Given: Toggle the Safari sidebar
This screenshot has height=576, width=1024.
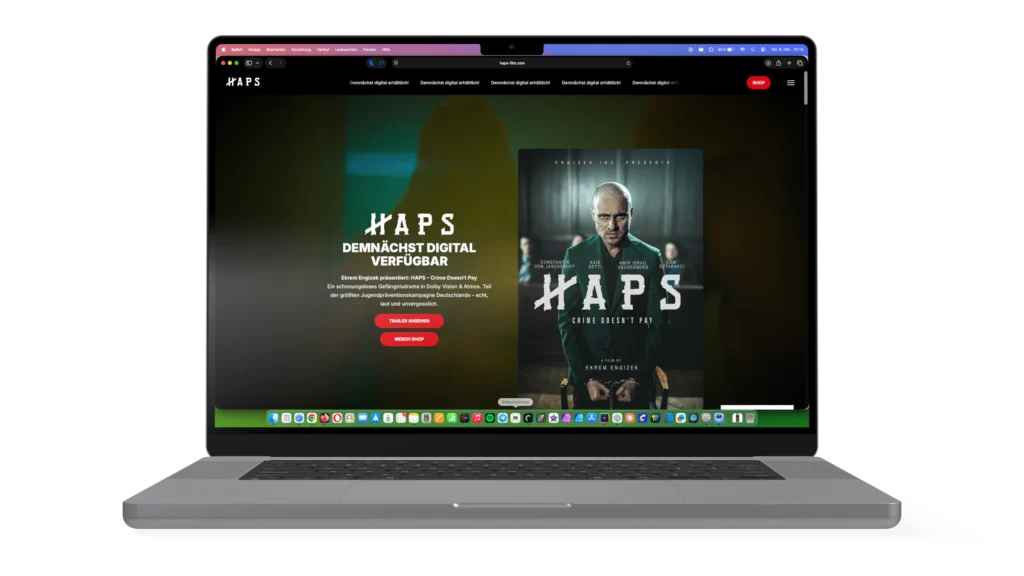Looking at the screenshot, I should [247, 63].
